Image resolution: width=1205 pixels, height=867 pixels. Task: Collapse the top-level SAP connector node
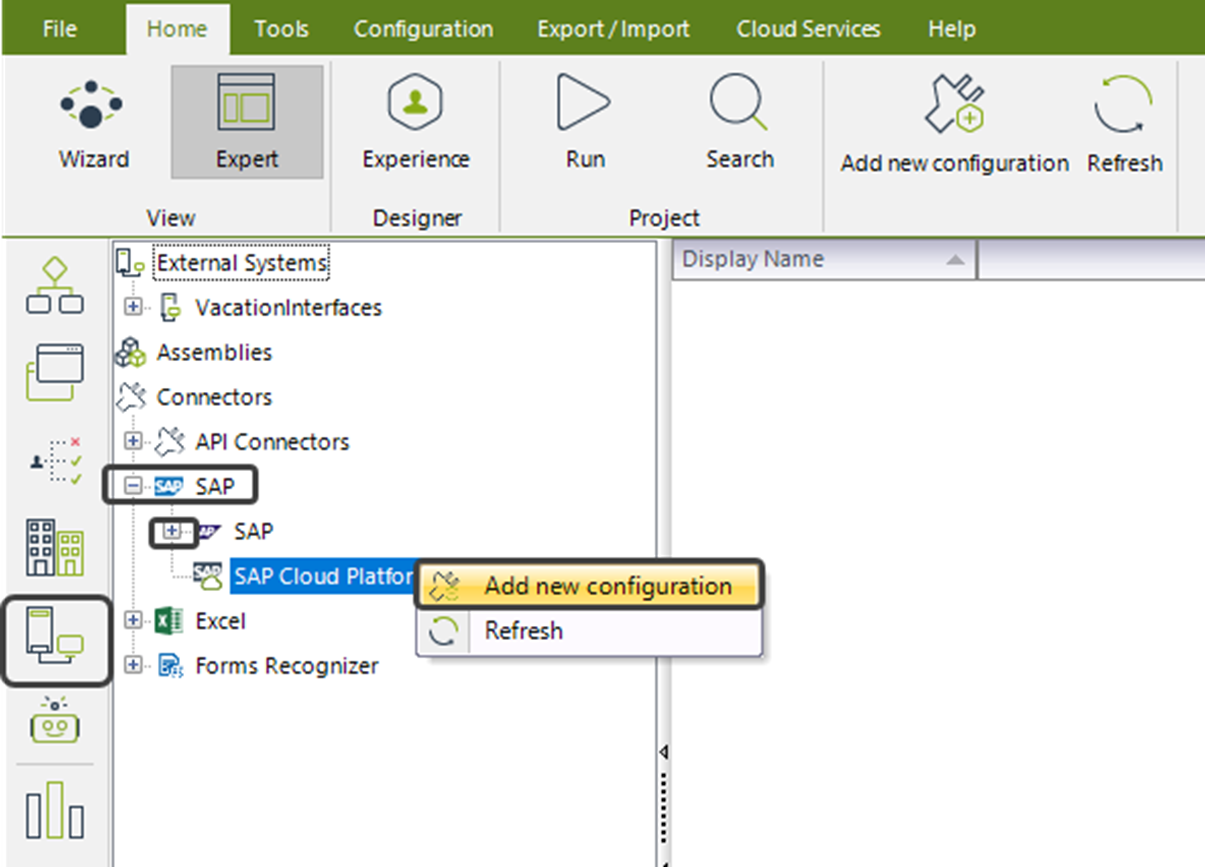pyautogui.click(x=133, y=486)
